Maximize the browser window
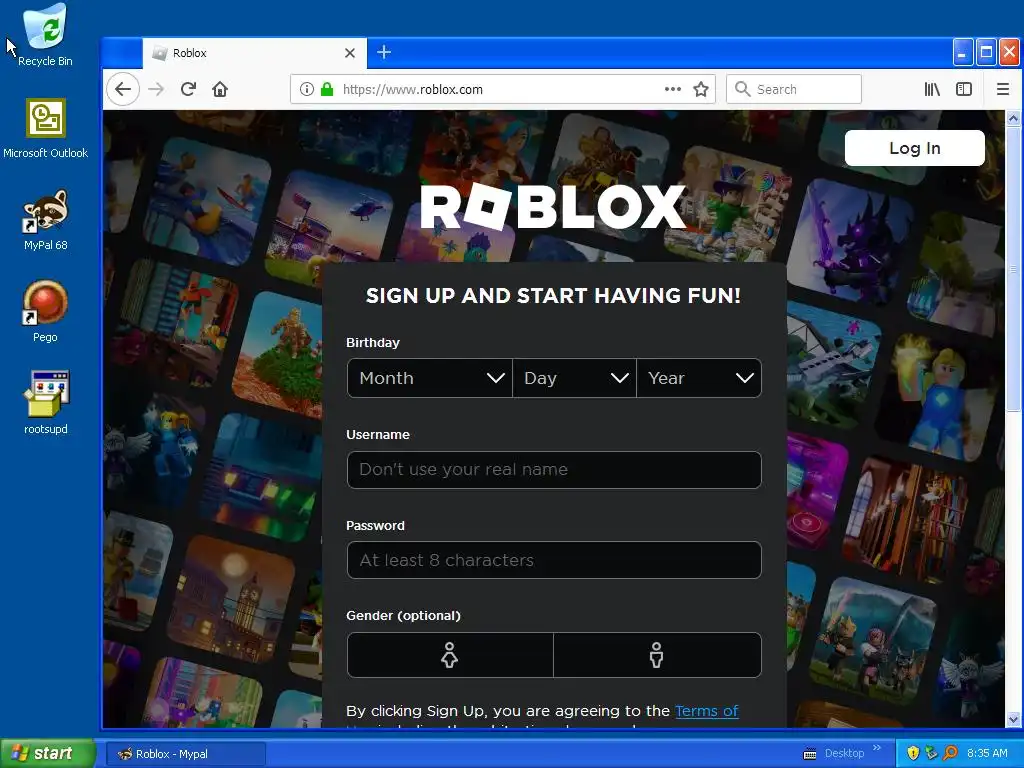Screen dimensions: 1024x768 (986, 52)
